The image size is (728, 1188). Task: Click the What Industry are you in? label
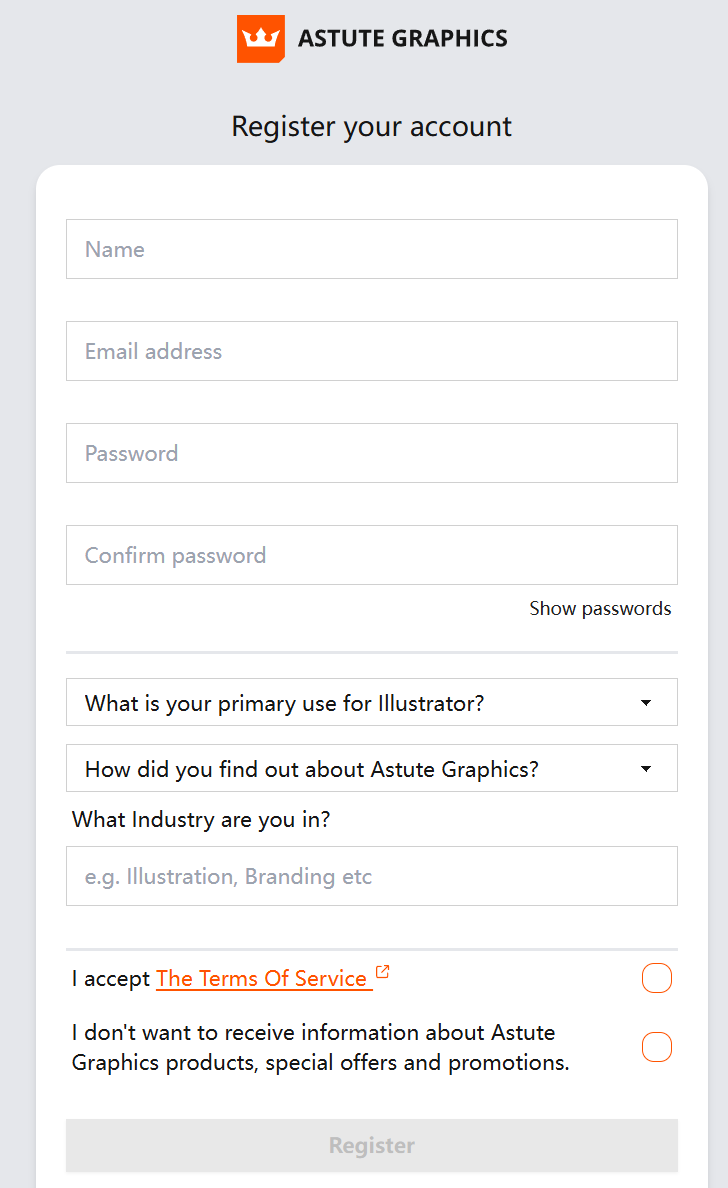[x=202, y=820]
